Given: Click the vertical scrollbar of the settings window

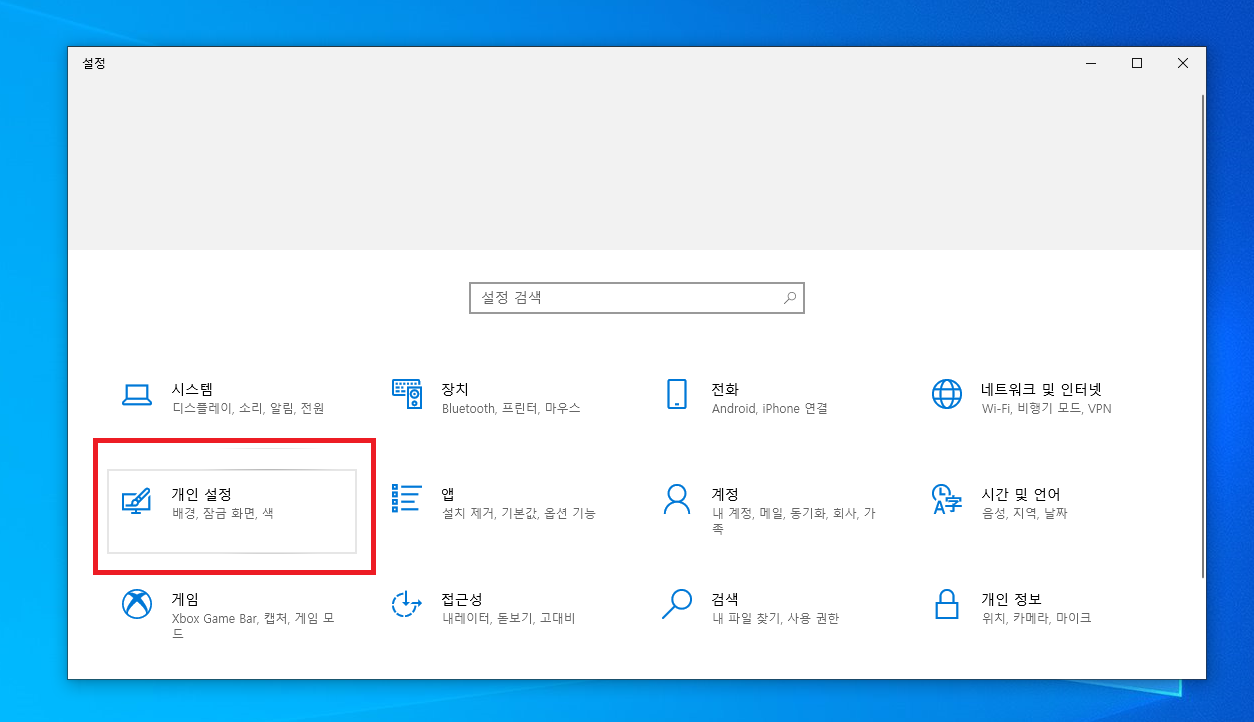Looking at the screenshot, I should click(1201, 336).
